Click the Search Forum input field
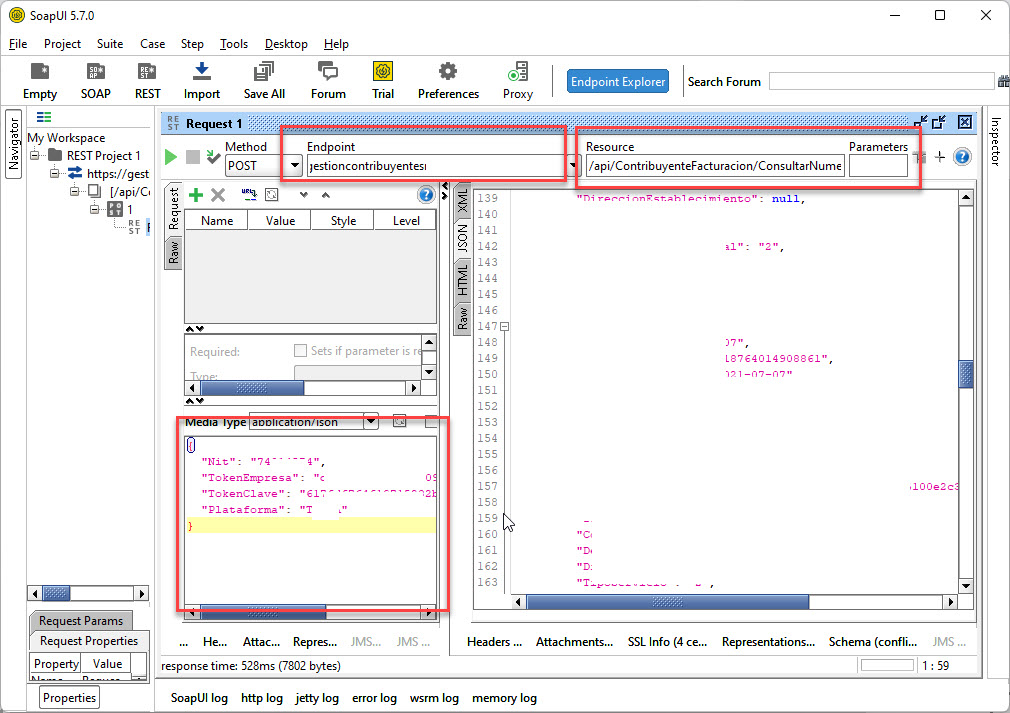 (x=880, y=82)
